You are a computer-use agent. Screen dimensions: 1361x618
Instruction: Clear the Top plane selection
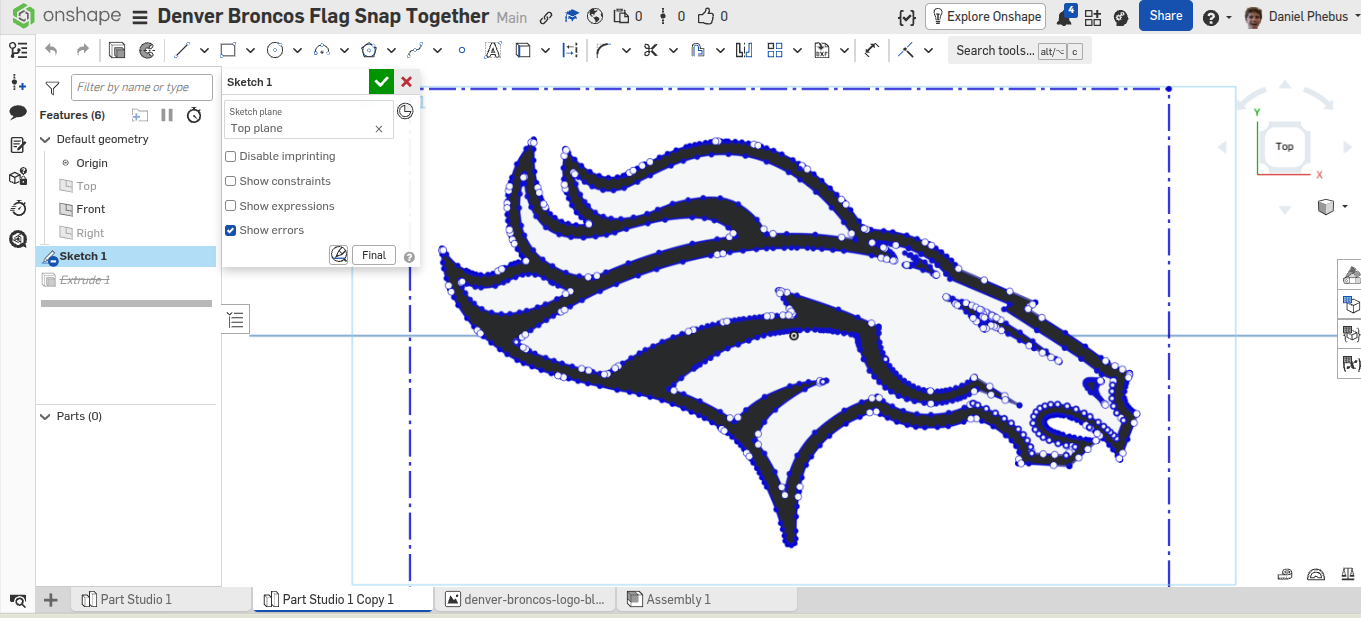tap(379, 128)
